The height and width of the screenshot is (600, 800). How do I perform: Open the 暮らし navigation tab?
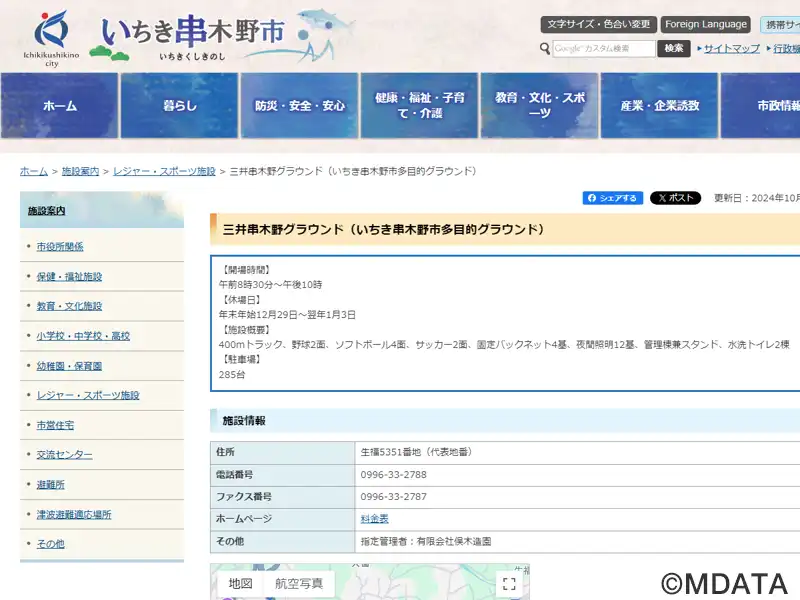click(179, 106)
